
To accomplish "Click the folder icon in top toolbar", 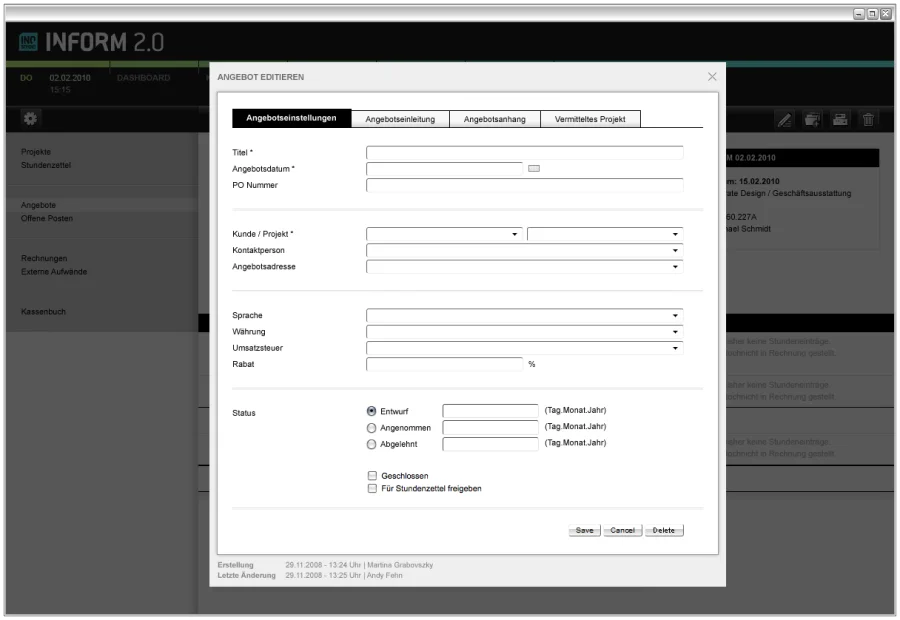I will point(814,120).
